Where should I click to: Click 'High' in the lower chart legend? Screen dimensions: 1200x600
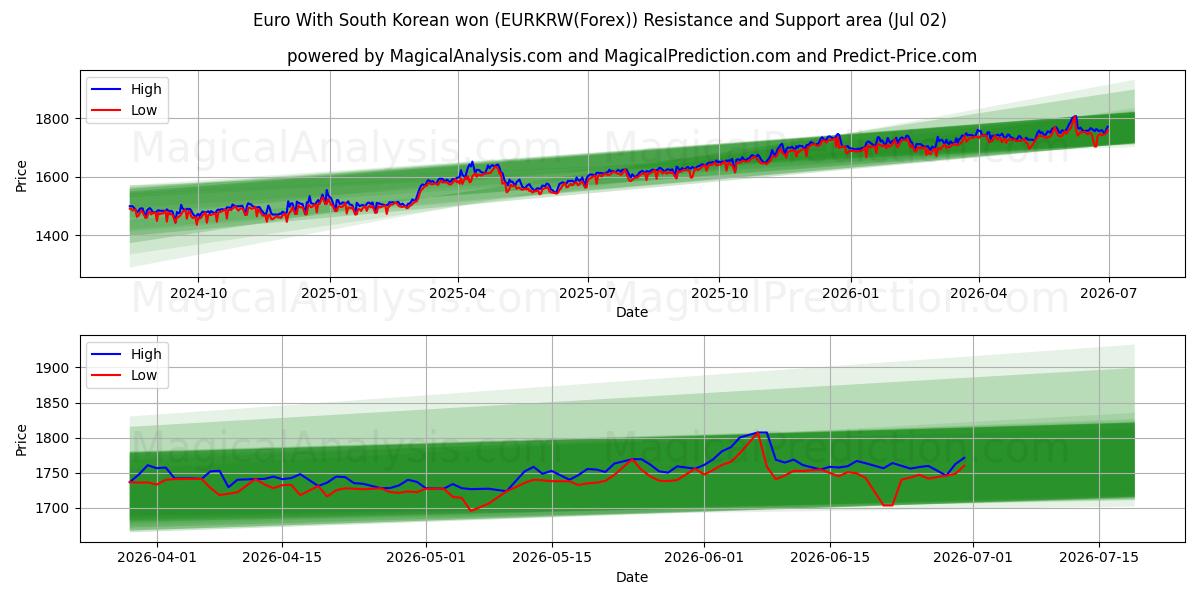point(146,354)
